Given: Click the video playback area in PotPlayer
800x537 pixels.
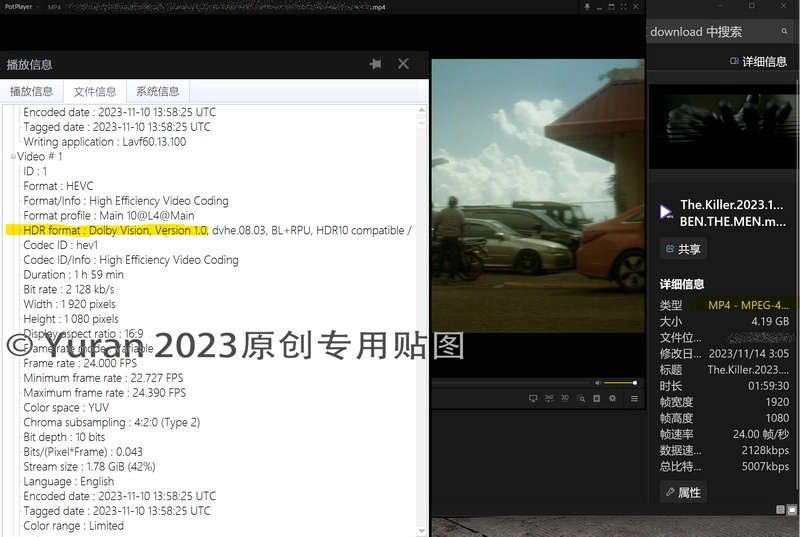Looking at the screenshot, I should click(538, 196).
